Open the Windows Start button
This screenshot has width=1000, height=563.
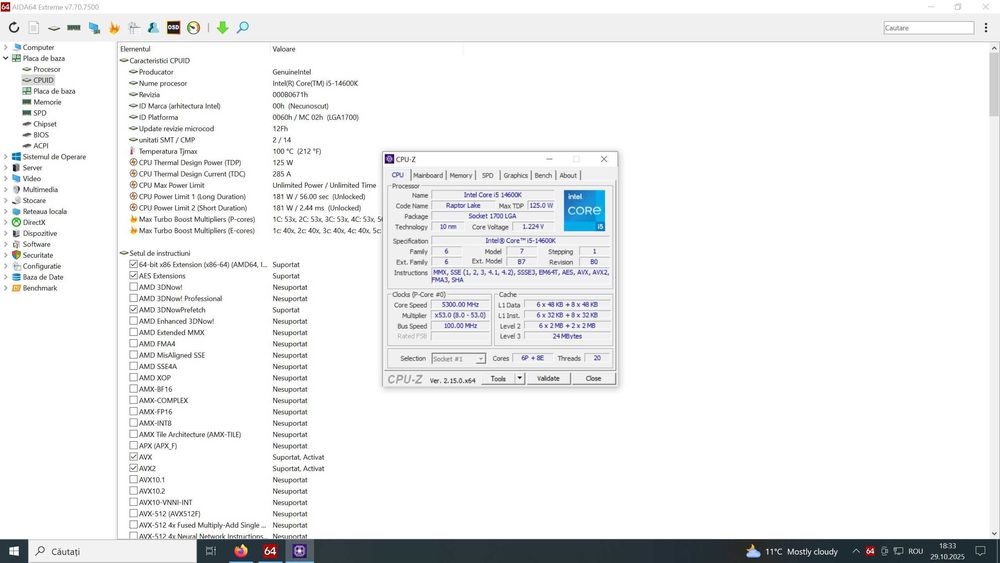pyautogui.click(x=14, y=551)
